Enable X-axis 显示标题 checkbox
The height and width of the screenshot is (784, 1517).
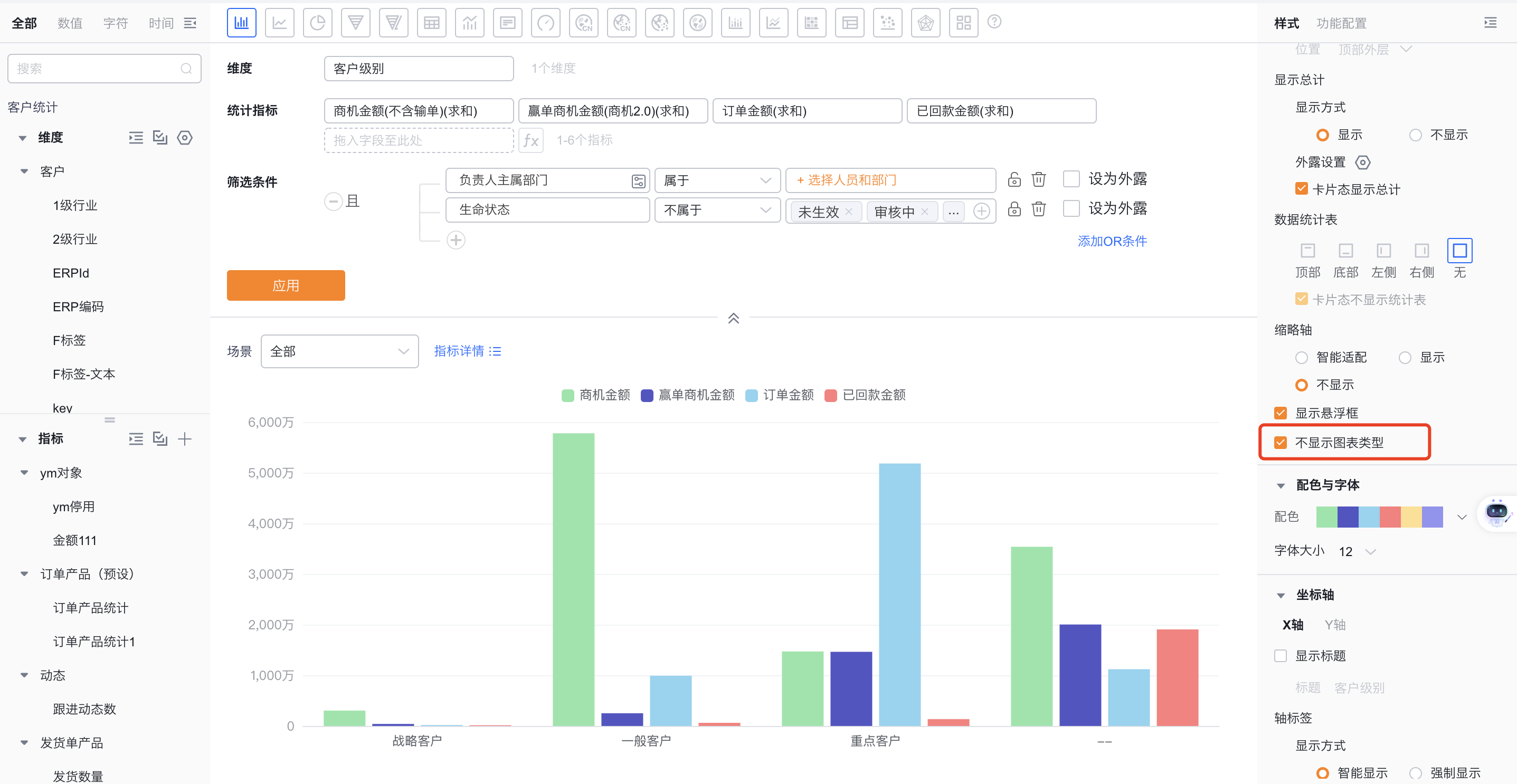pyautogui.click(x=1280, y=656)
